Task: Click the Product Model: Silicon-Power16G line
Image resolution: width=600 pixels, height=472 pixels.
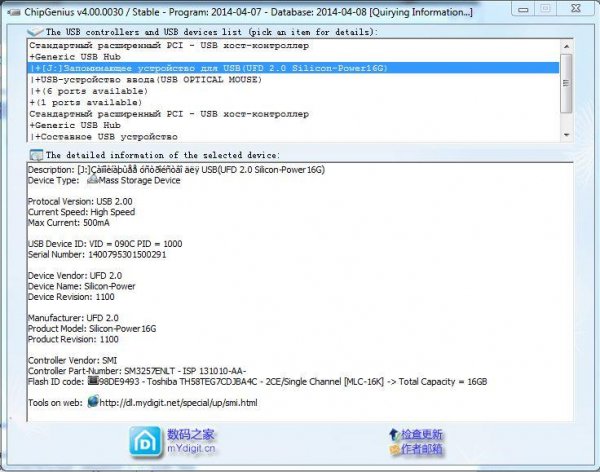Action: click(x=92, y=328)
